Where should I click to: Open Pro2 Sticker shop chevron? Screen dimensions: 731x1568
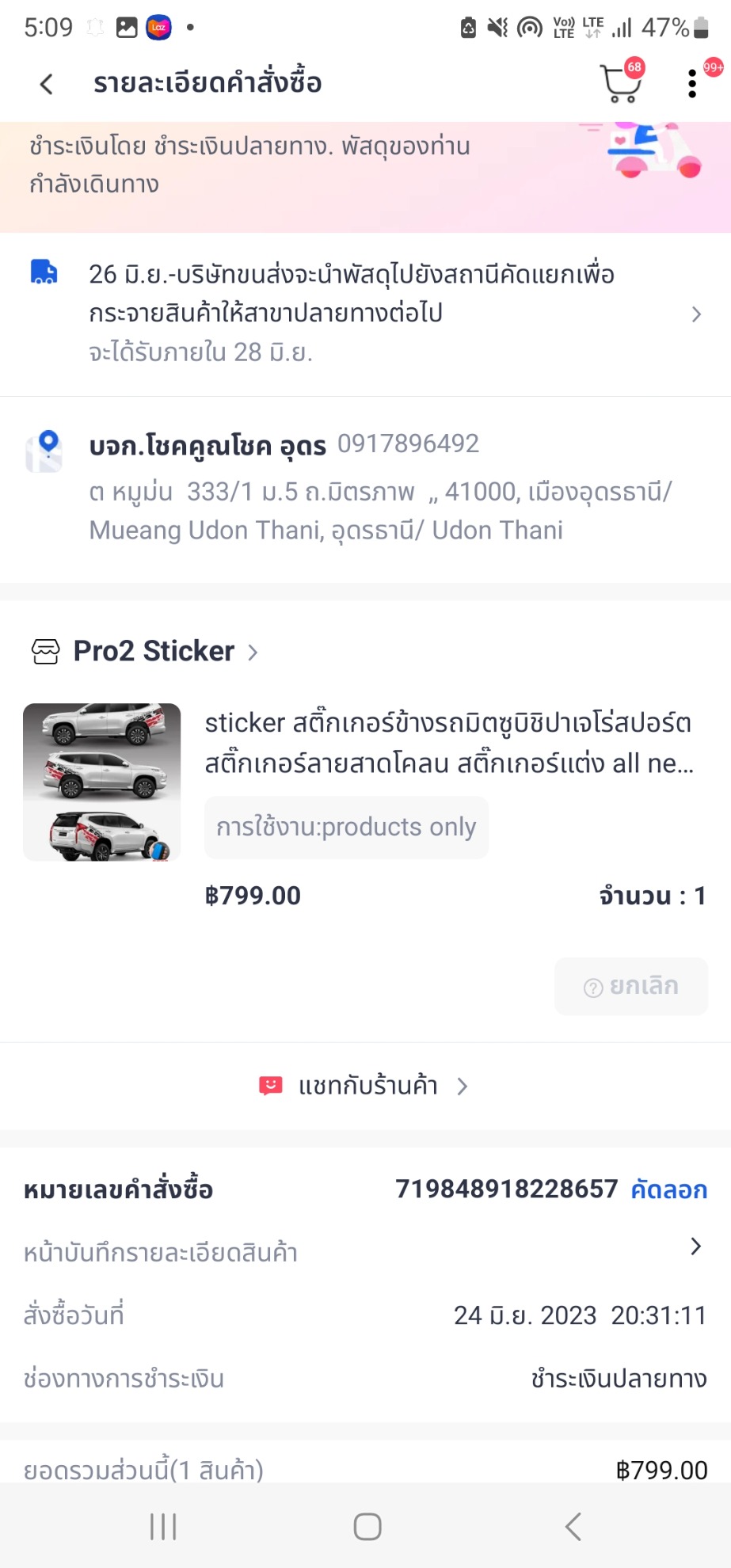[x=253, y=653]
